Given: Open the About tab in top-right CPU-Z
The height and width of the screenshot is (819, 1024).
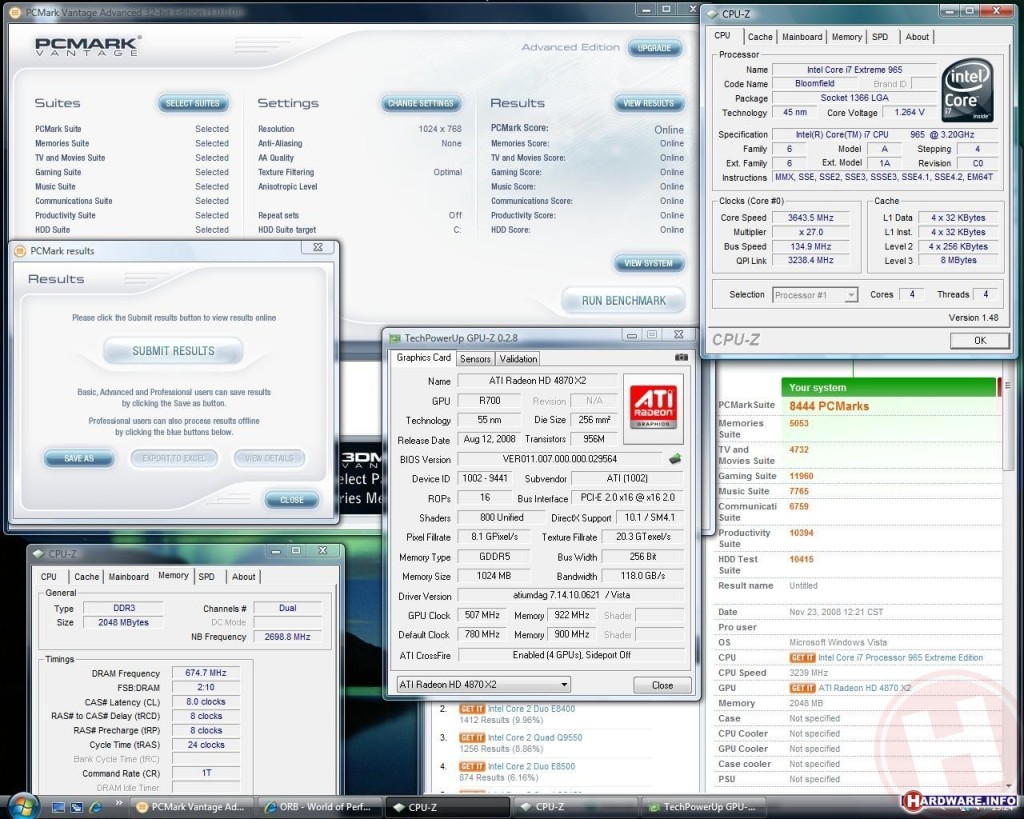Looking at the screenshot, I should (917, 37).
